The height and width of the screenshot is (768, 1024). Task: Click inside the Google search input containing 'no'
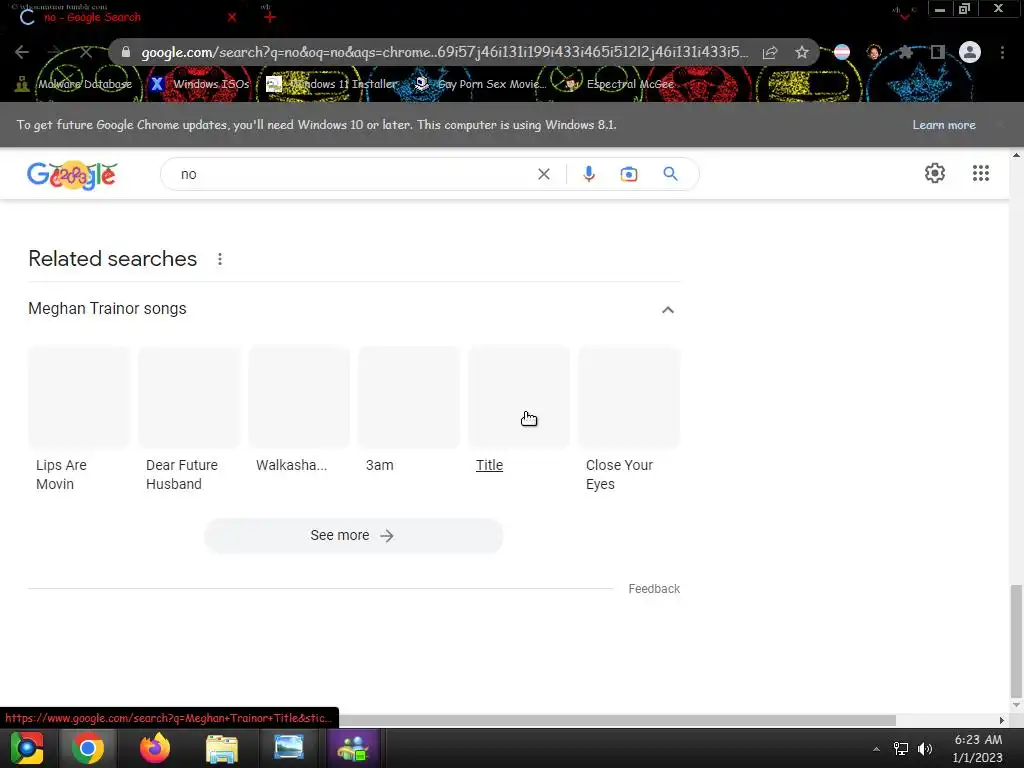click(x=353, y=174)
